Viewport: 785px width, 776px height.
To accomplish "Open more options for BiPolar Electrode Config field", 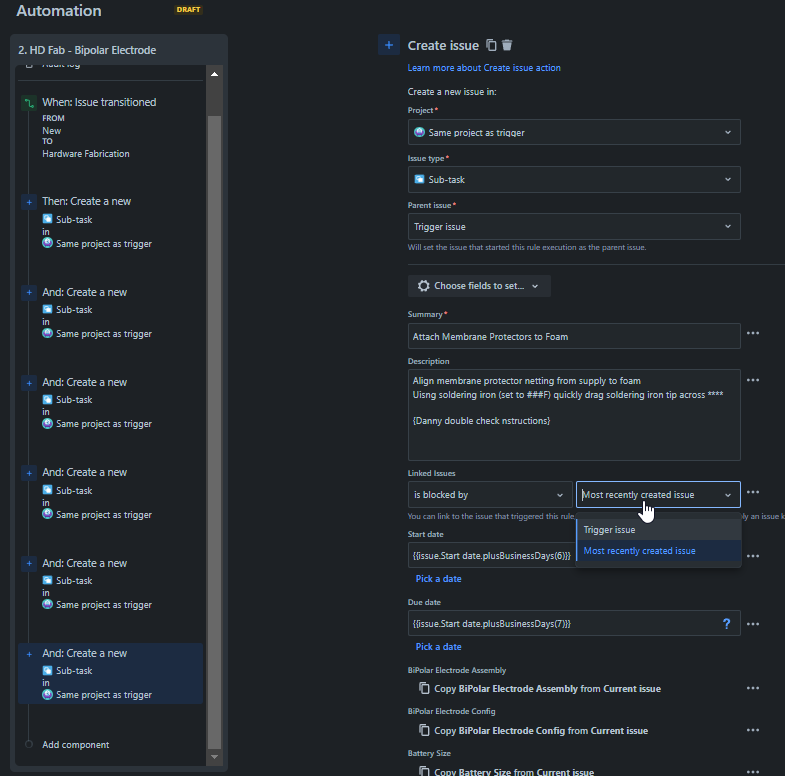I will tap(753, 730).
